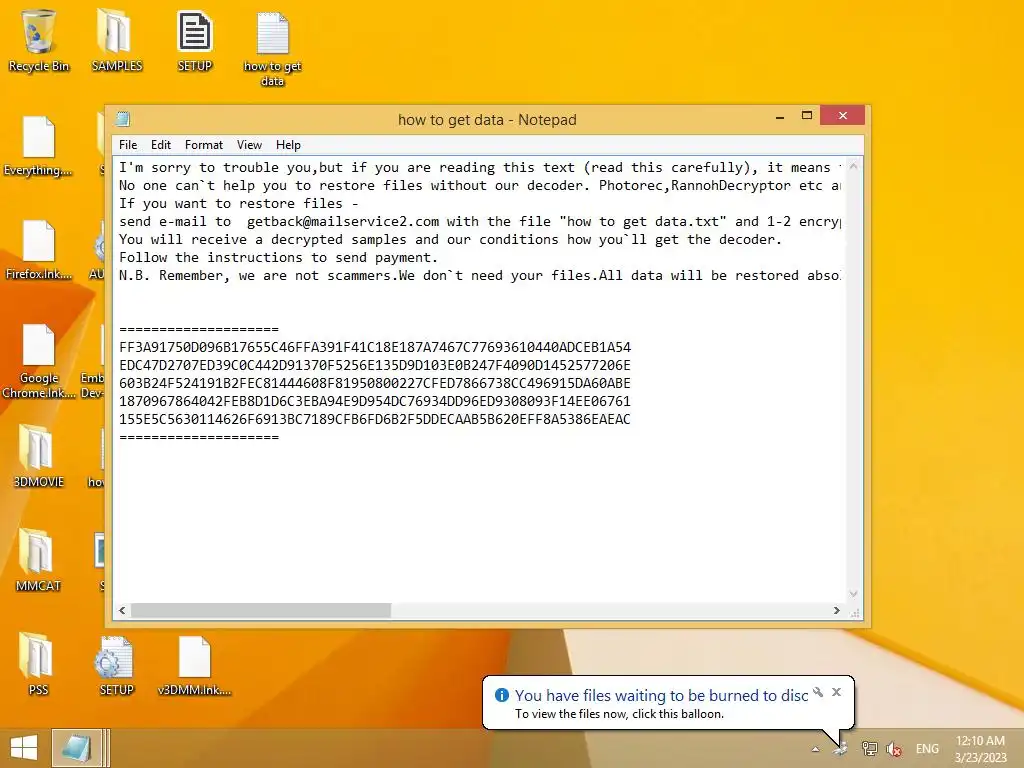Open the network tray icon
Screen dimensions: 1024x768
tap(869, 748)
